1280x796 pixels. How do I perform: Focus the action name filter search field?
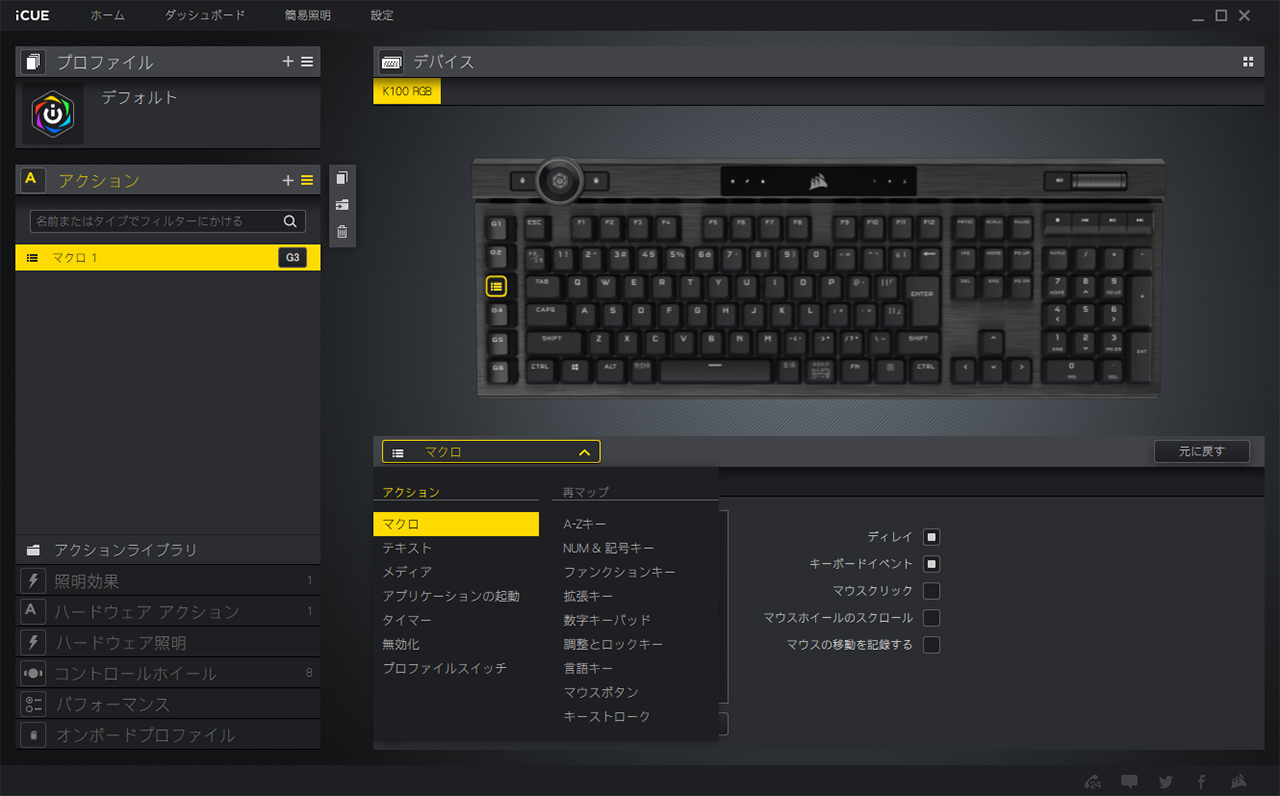coord(168,221)
